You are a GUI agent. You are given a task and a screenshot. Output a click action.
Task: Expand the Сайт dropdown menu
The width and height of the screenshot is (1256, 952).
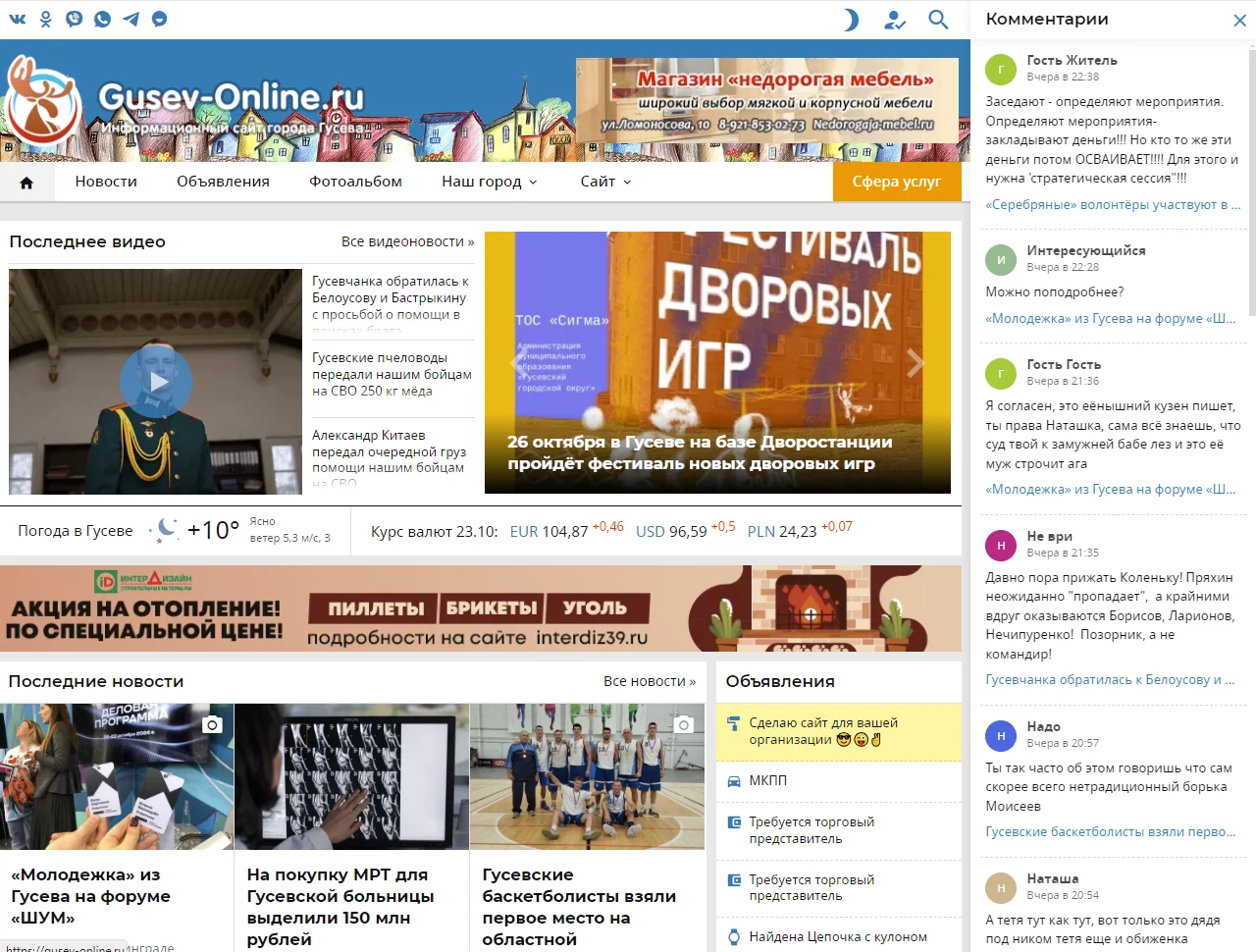click(x=604, y=182)
